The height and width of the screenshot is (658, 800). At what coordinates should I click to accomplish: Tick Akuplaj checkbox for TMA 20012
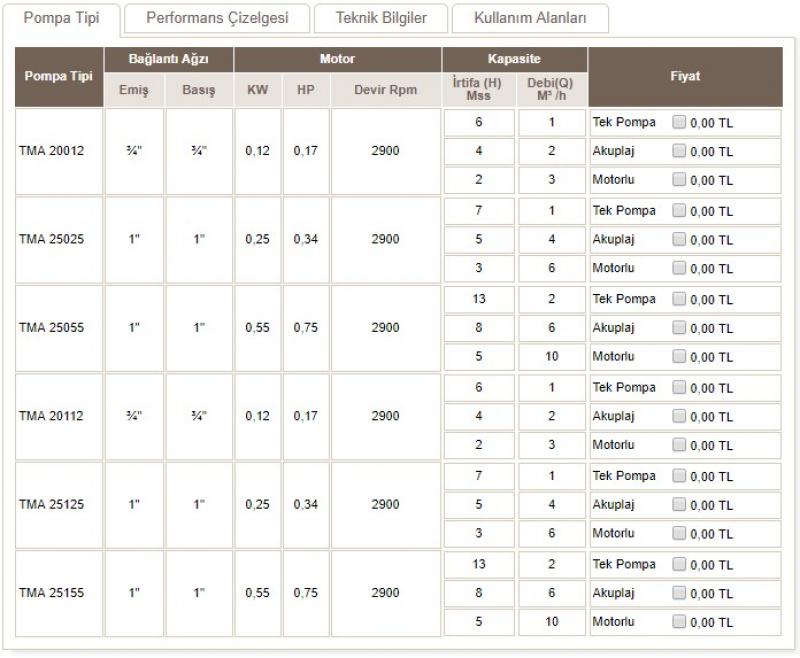click(680, 152)
